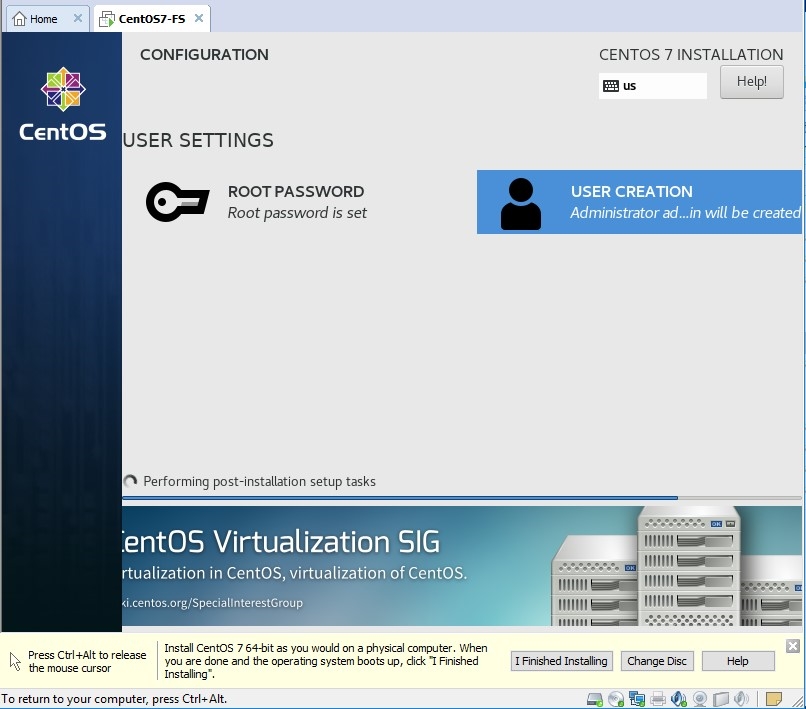
Task: Click the root password key icon
Action: [177, 202]
